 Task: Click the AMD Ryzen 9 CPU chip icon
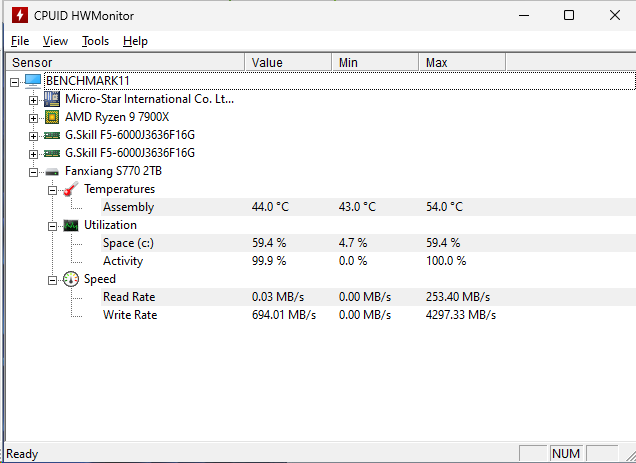52,117
